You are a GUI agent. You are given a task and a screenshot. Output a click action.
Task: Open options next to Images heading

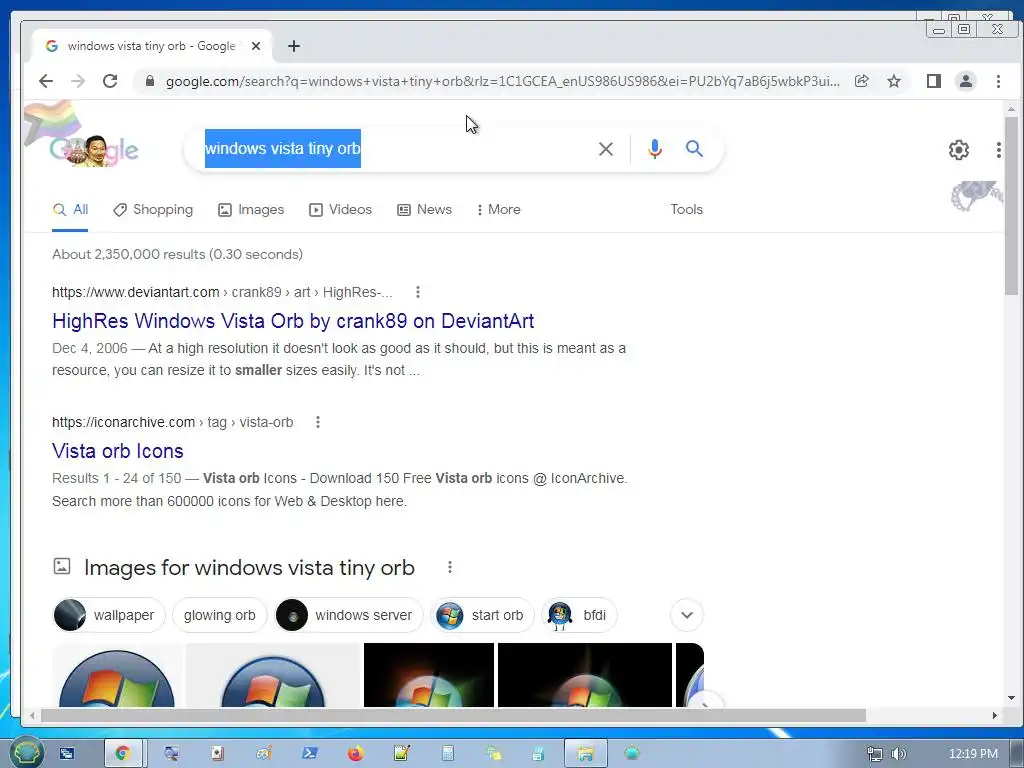[x=450, y=567]
